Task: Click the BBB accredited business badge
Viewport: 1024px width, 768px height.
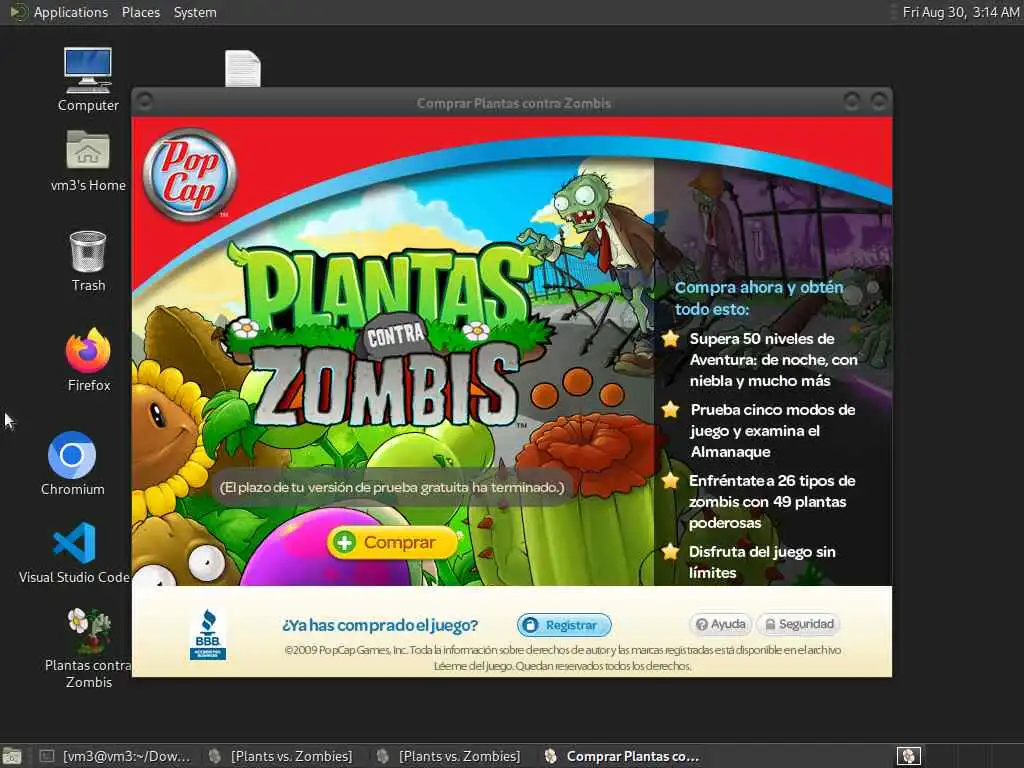Action: click(208, 634)
